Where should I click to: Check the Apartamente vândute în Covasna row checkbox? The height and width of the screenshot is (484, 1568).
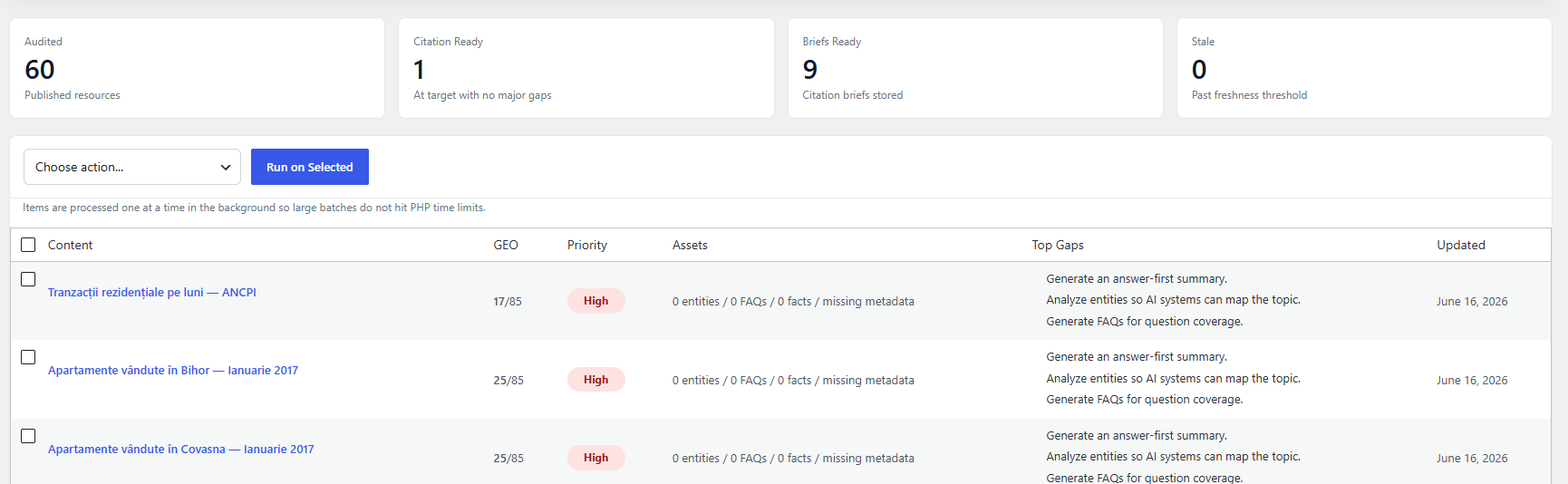28,436
